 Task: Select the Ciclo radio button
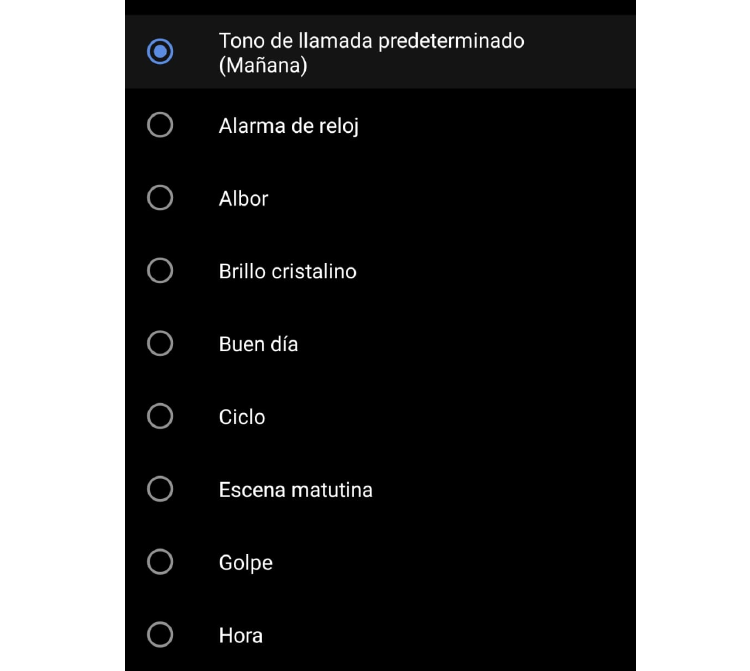[x=160, y=417]
